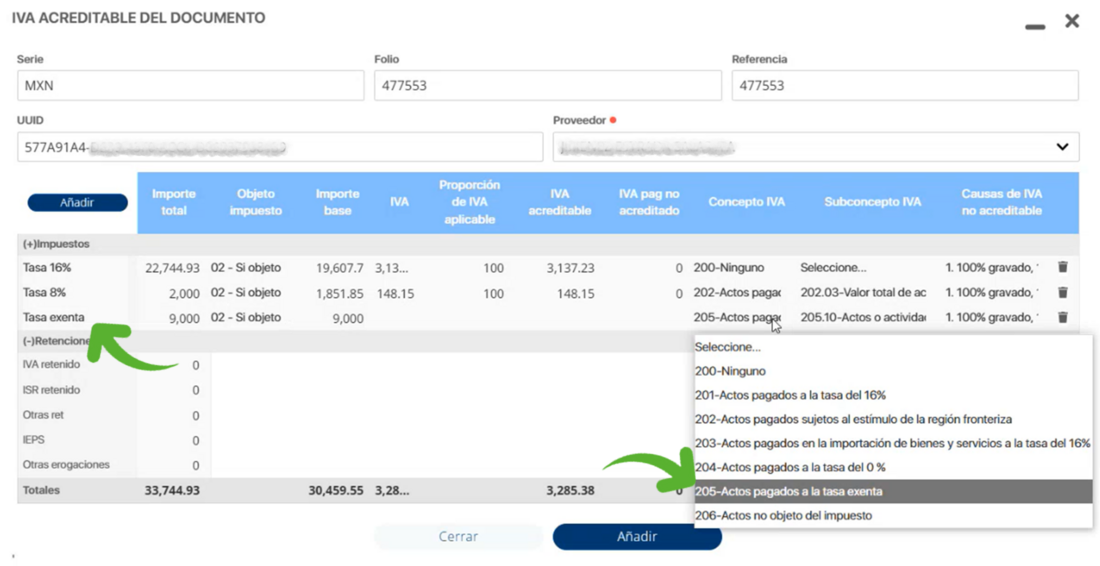Click the Folio input field
Image resolution: width=1100 pixels, height=566 pixels.
(547, 86)
